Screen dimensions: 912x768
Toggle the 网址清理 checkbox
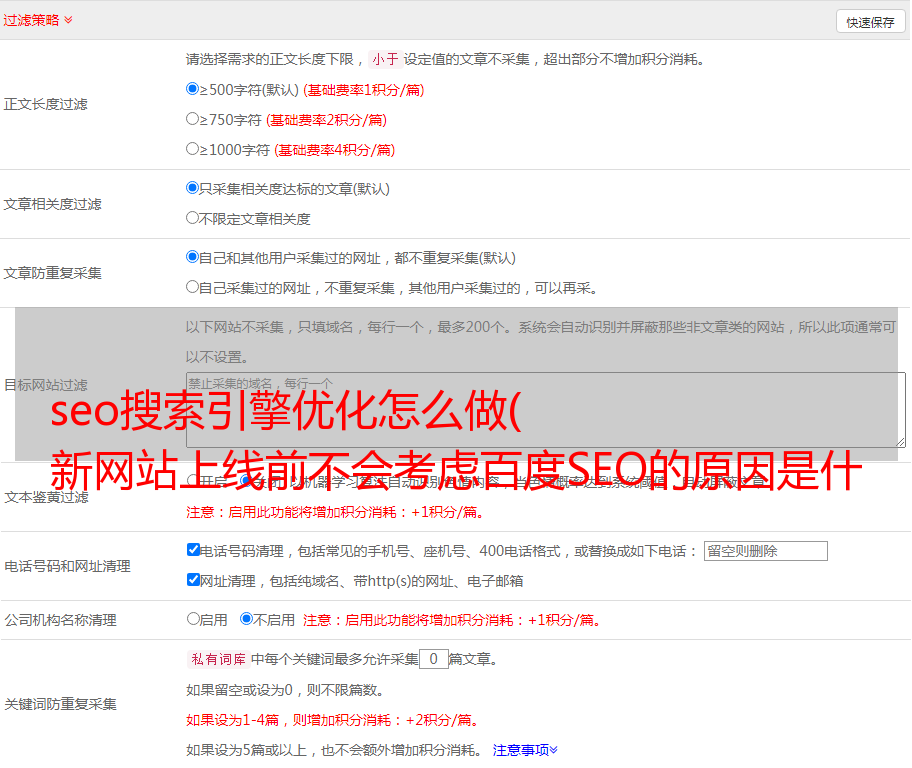(193, 579)
